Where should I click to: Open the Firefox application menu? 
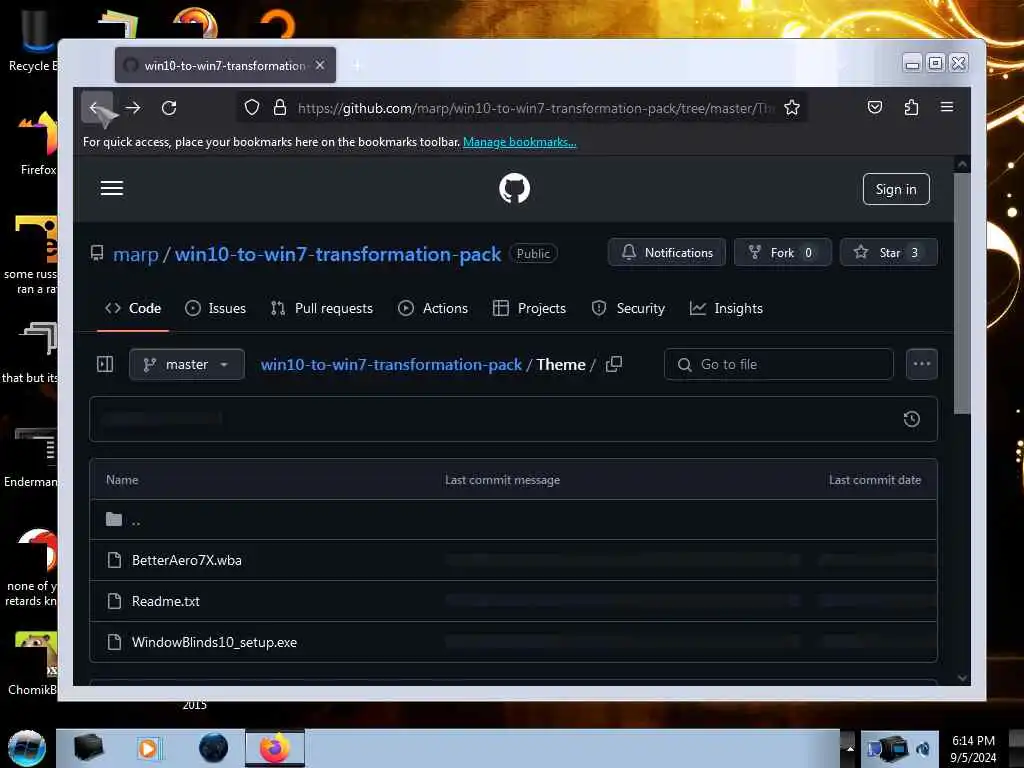[946, 107]
